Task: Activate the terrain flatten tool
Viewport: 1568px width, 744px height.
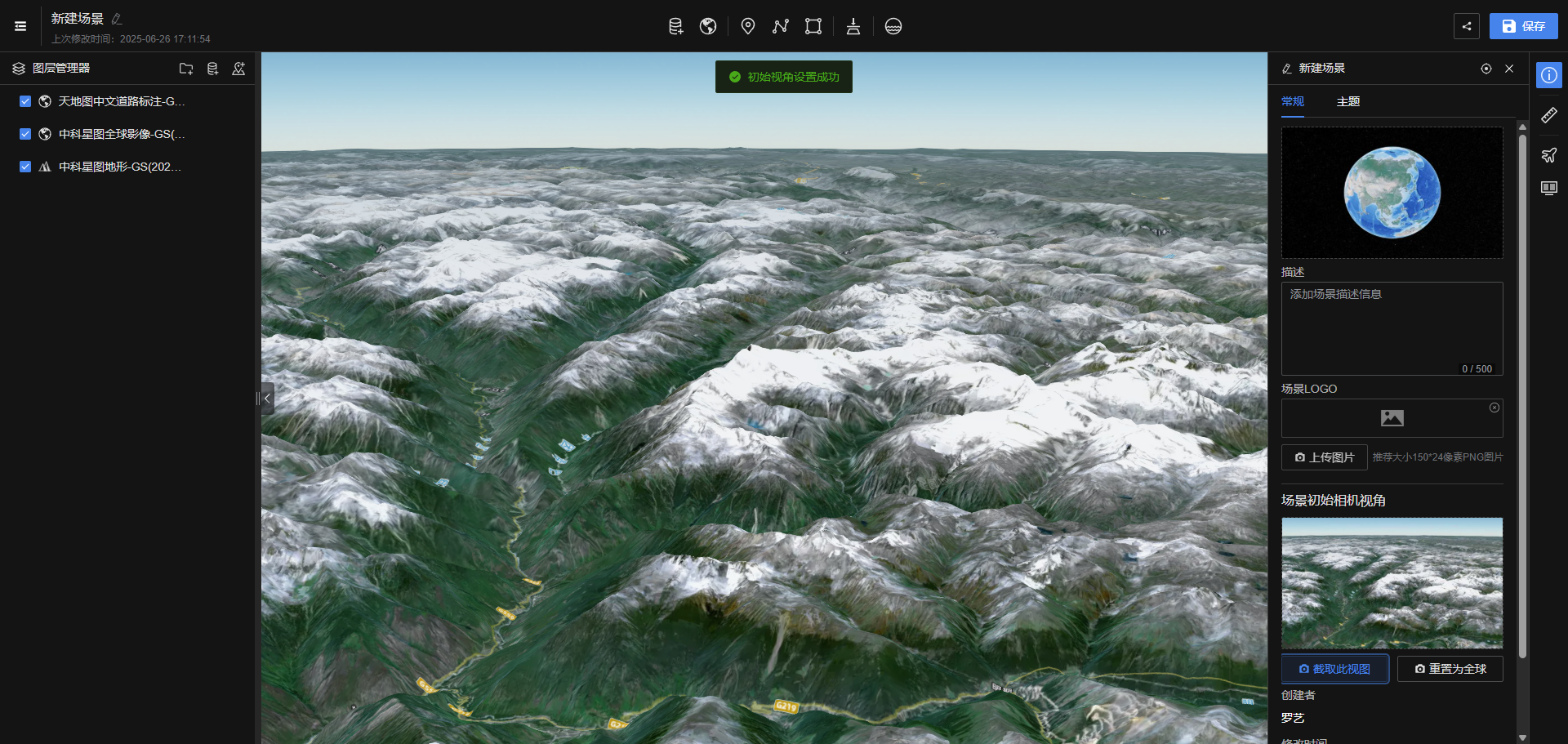Action: (x=853, y=26)
